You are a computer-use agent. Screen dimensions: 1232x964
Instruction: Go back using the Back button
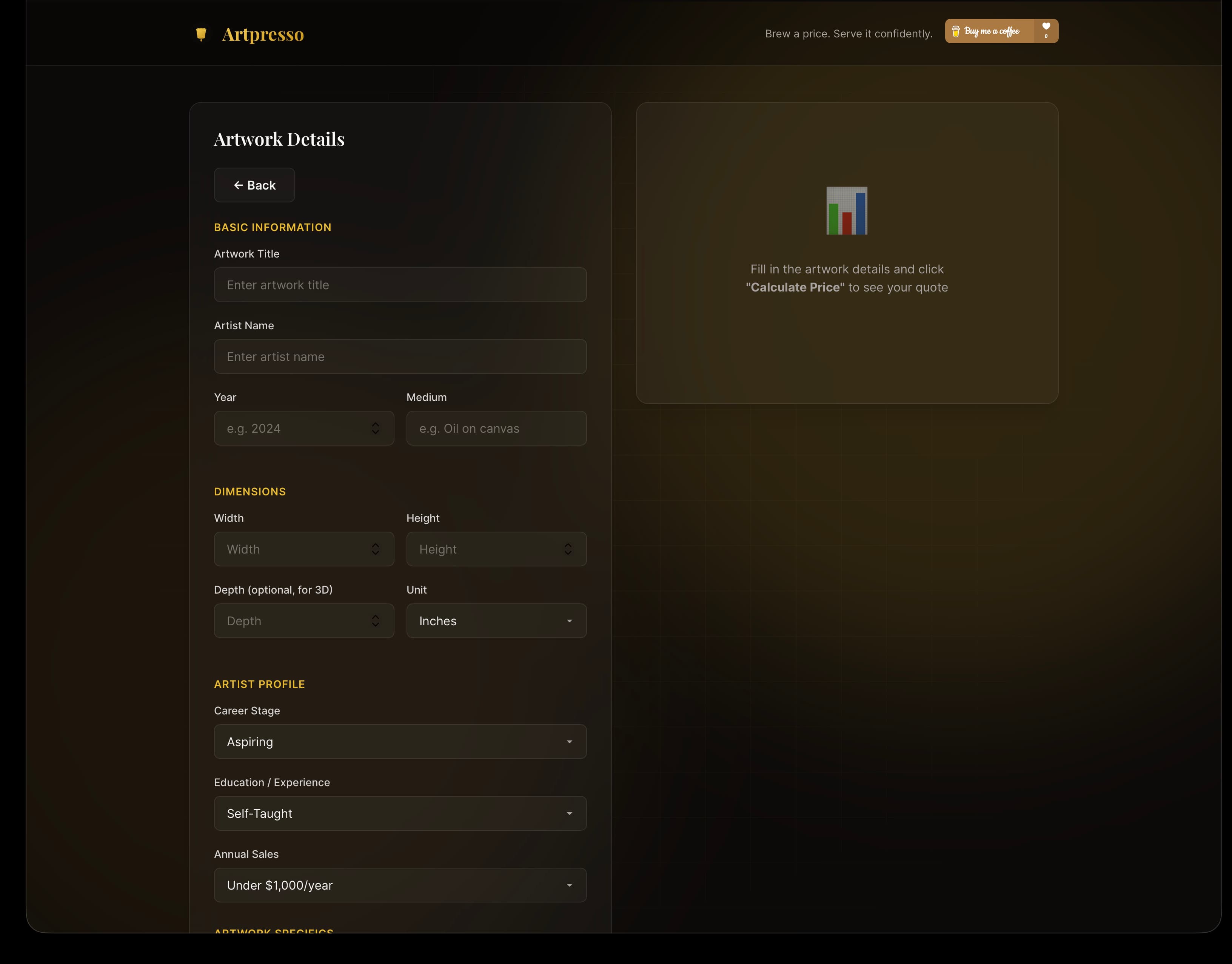coord(254,185)
